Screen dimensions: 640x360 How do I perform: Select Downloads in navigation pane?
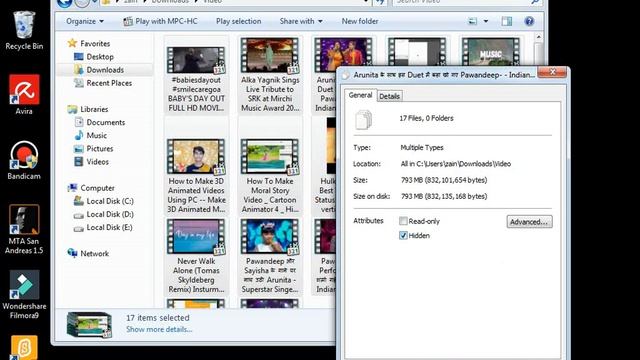[x=105, y=70]
